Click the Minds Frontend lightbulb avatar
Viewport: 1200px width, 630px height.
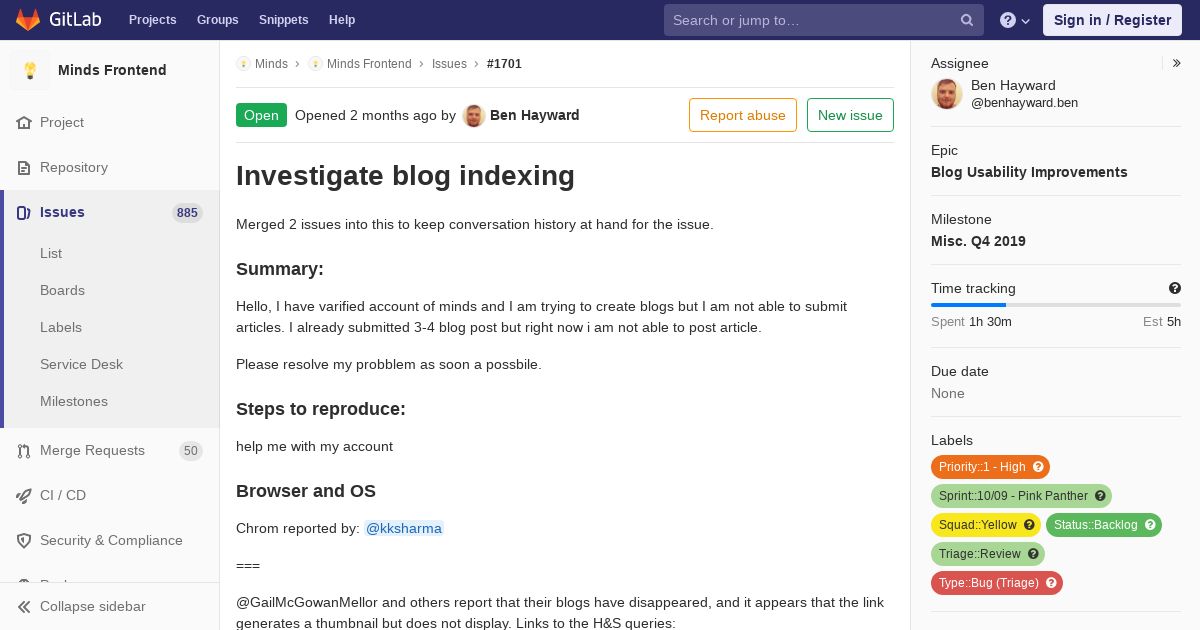pos(30,70)
